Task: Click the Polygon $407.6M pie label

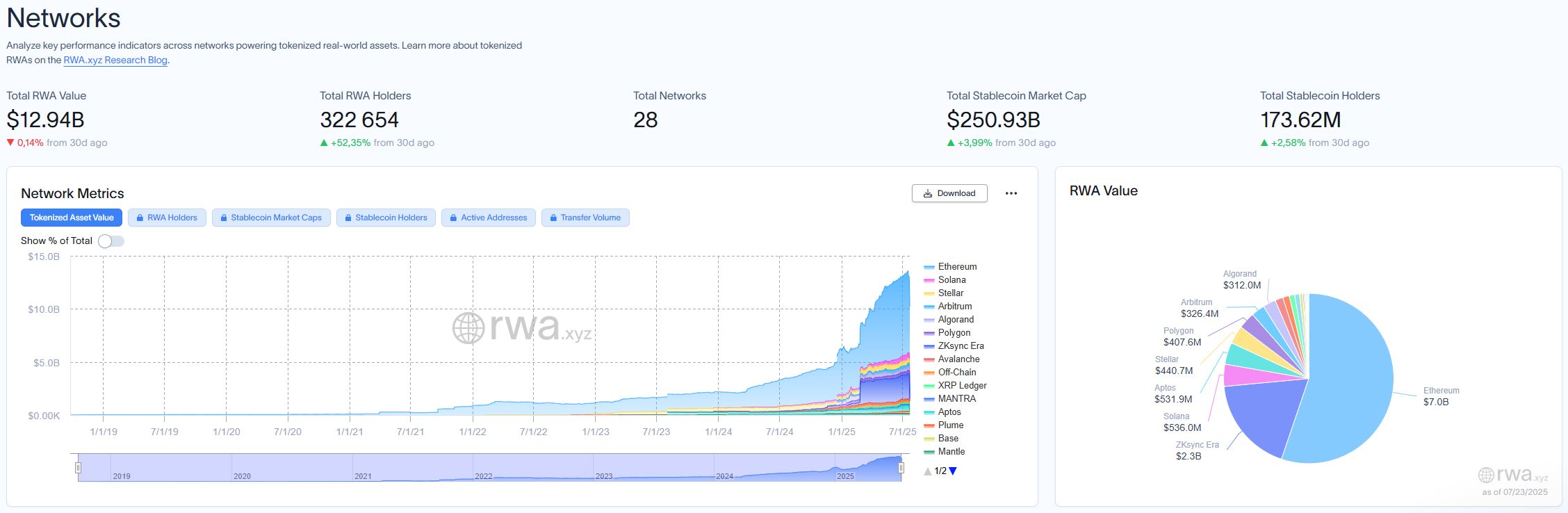Action: (1182, 336)
